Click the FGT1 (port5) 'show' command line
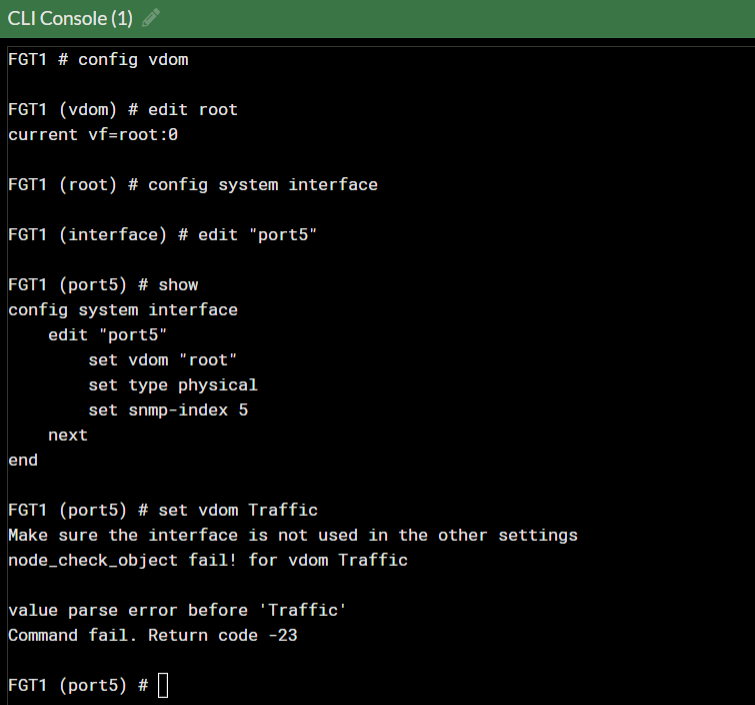The image size is (755, 705). tap(103, 285)
